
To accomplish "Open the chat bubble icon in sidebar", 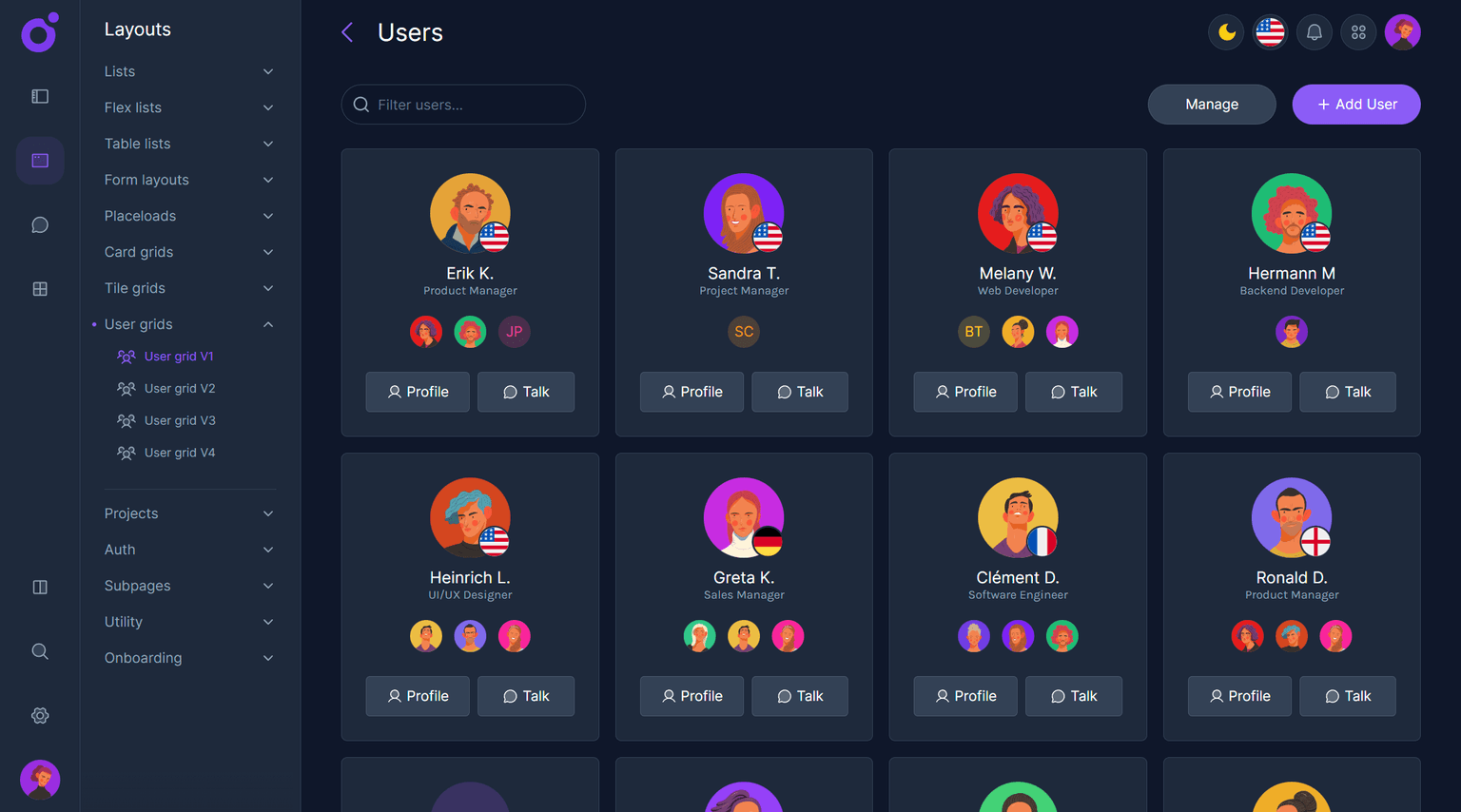I will pyautogui.click(x=40, y=224).
